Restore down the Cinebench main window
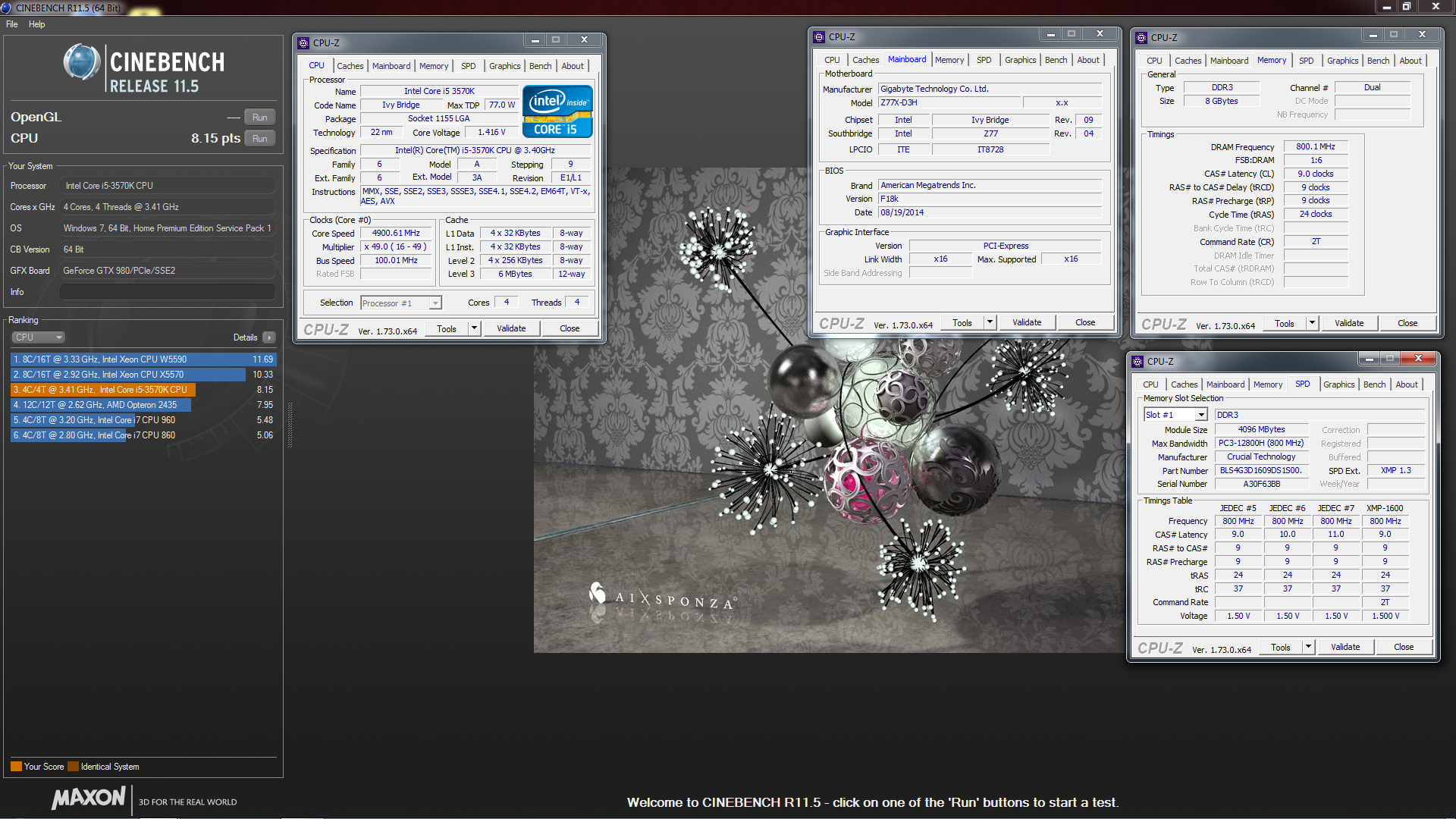Image resolution: width=1456 pixels, height=819 pixels. (x=1407, y=7)
